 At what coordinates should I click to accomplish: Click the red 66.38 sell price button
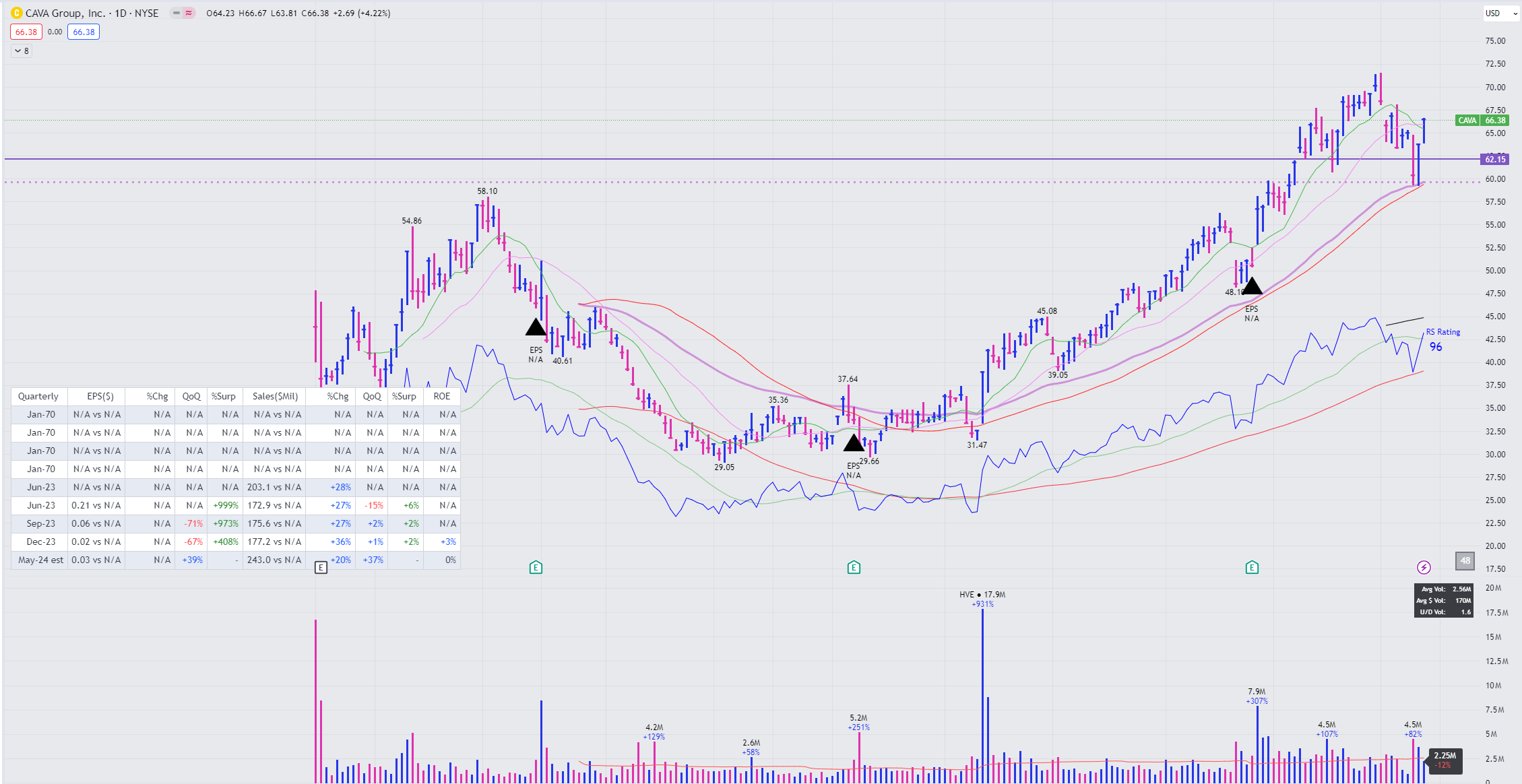click(26, 32)
